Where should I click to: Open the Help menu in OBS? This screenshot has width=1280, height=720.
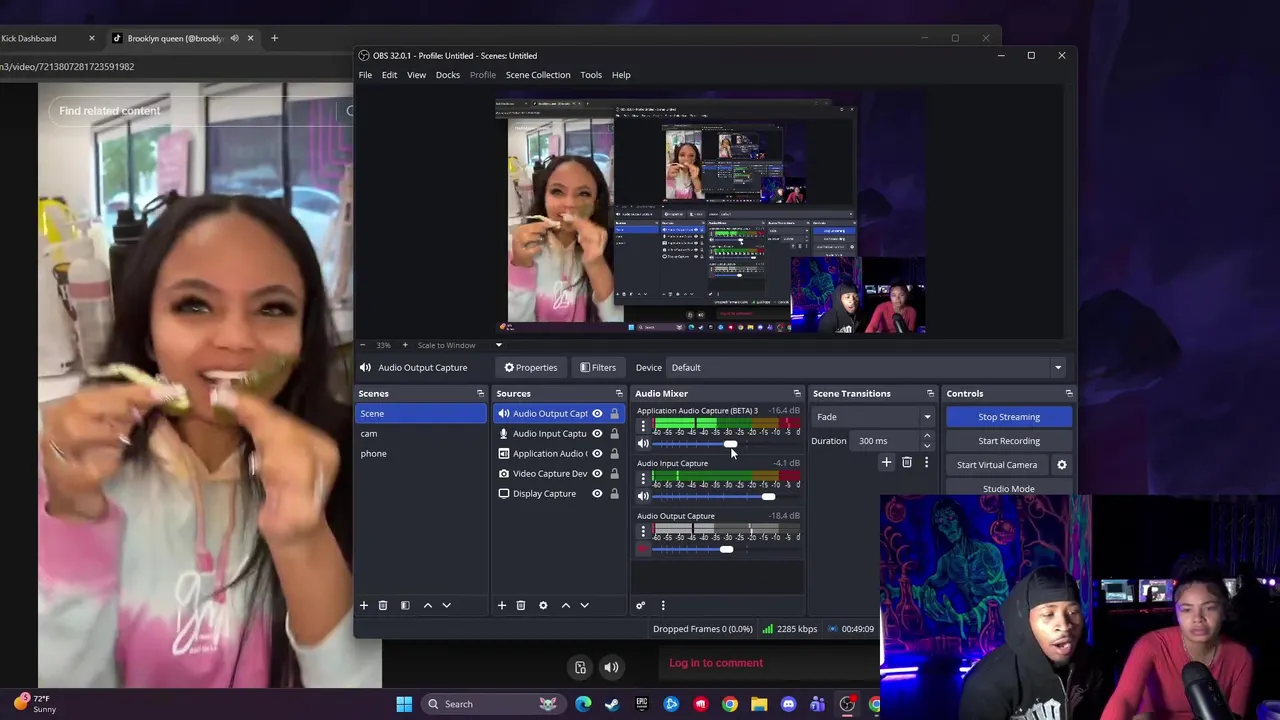(621, 75)
